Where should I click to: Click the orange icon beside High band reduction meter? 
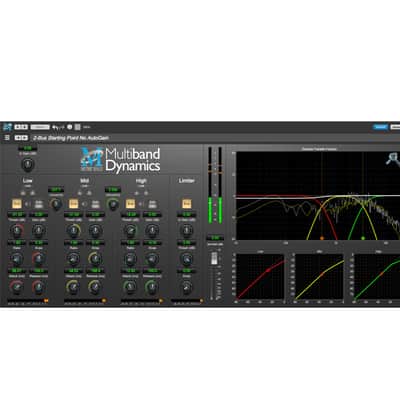161,301
